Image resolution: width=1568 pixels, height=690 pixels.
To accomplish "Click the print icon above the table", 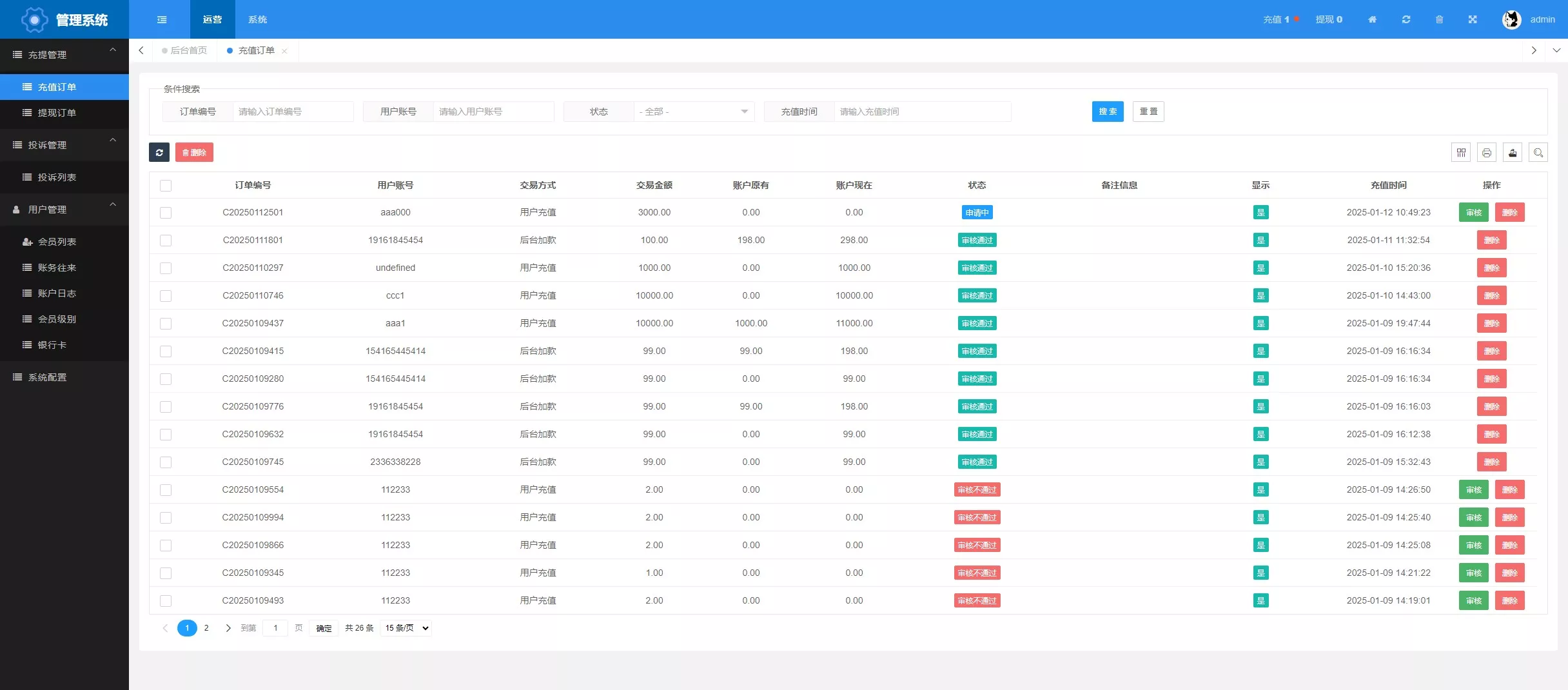I will 1487,153.
